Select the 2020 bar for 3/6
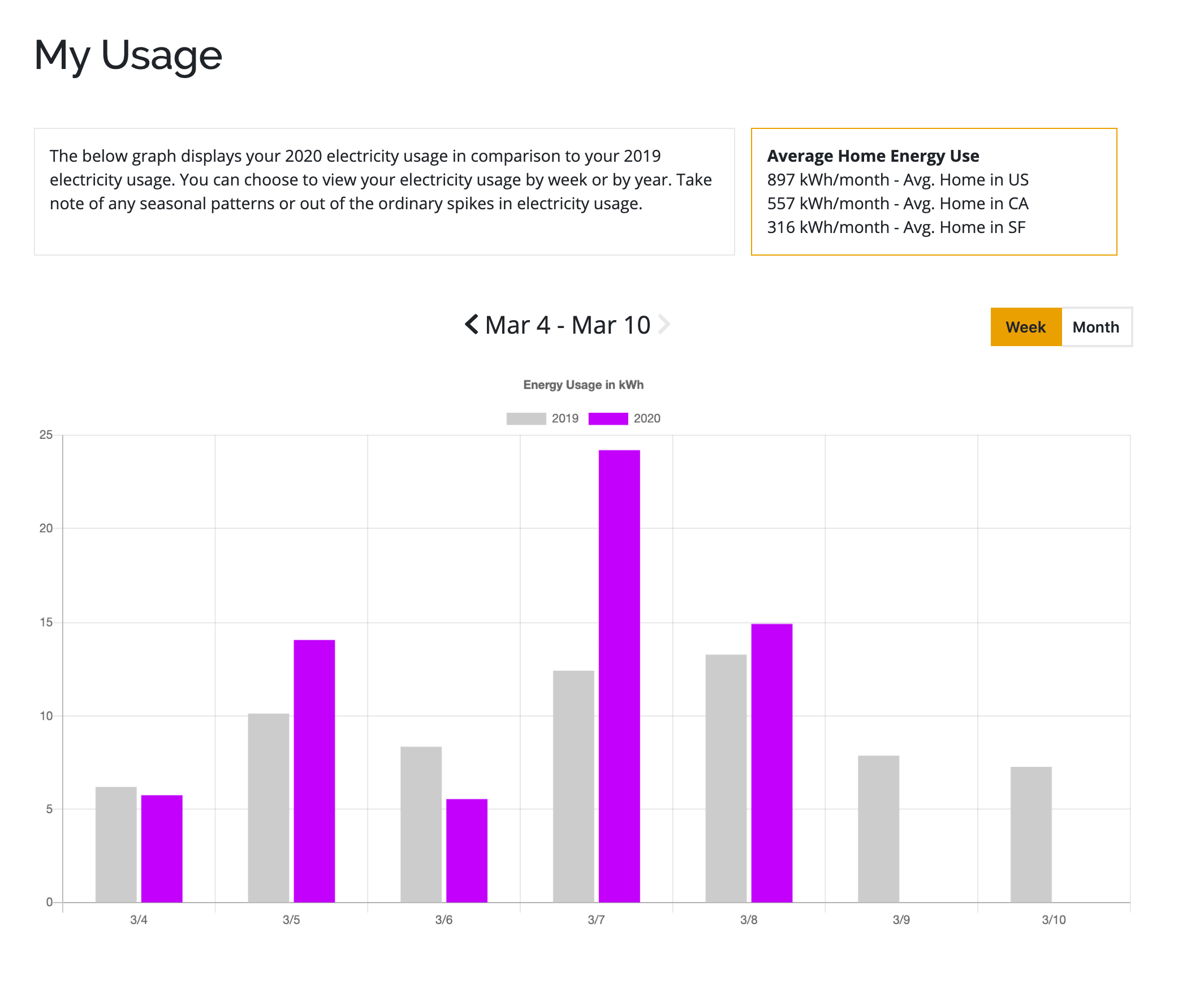The image size is (1204, 988). (467, 850)
